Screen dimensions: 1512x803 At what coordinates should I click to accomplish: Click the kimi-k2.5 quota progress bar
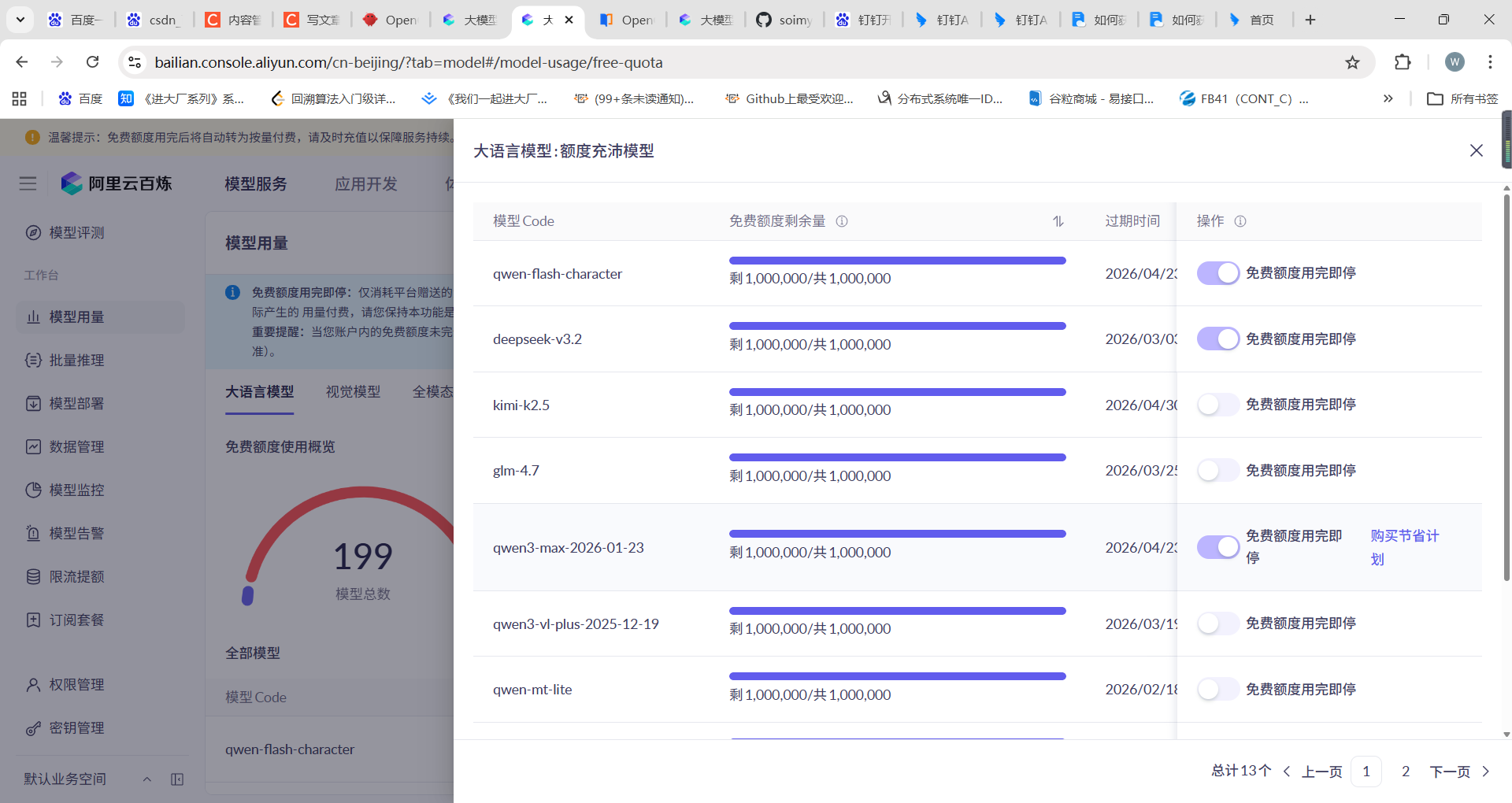(897, 392)
